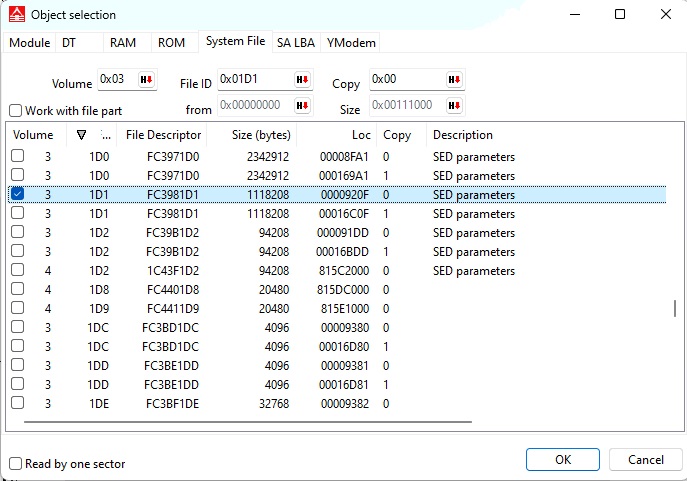
Task: Uncheck the selected row with Loc 0000920F
Action: point(18,194)
